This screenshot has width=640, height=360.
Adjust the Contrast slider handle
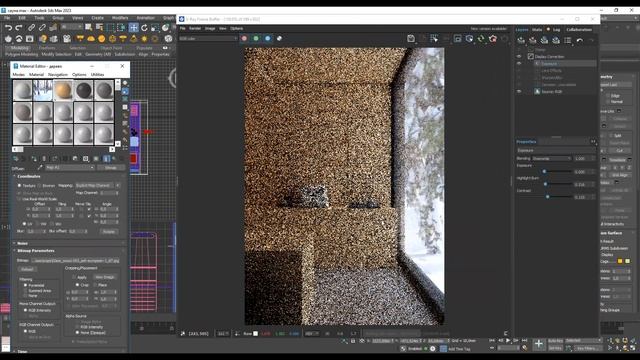coord(548,197)
